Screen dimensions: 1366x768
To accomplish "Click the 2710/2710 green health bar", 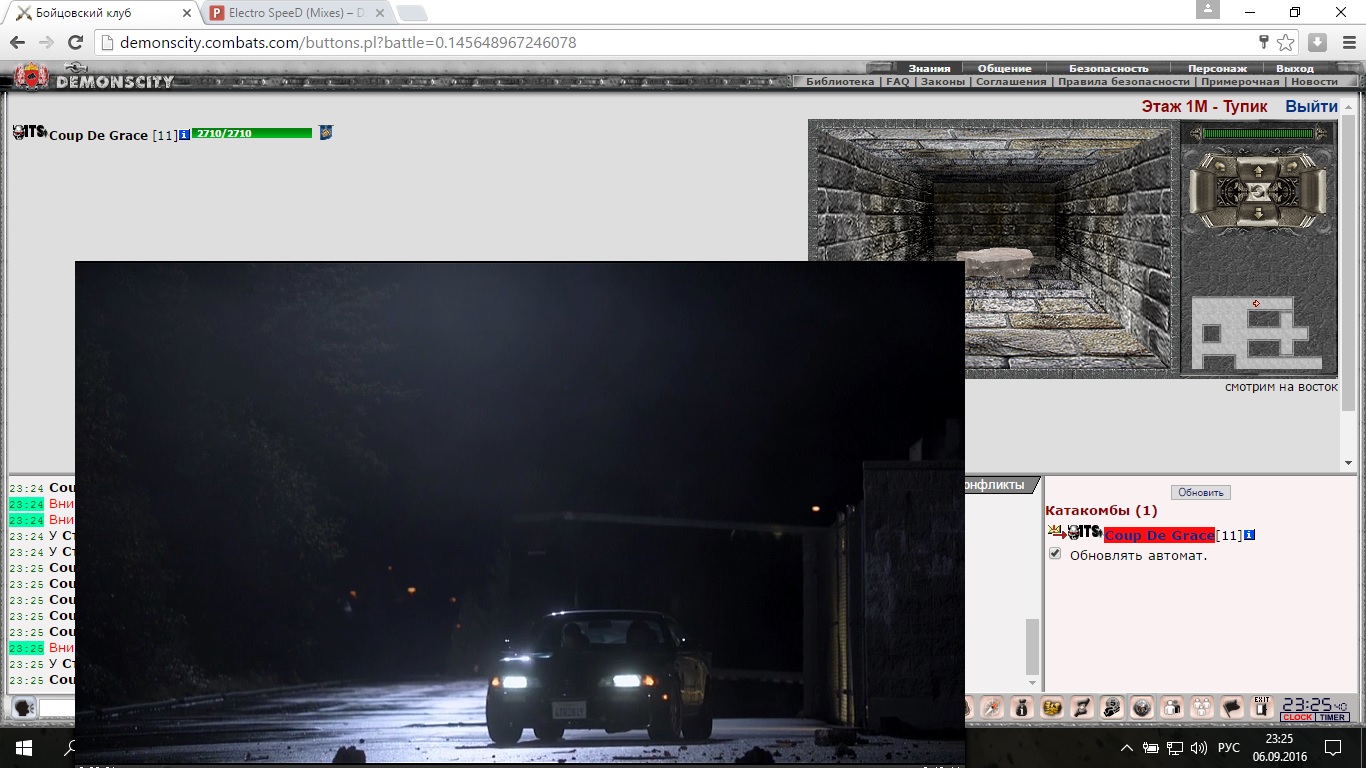I will click(252, 133).
